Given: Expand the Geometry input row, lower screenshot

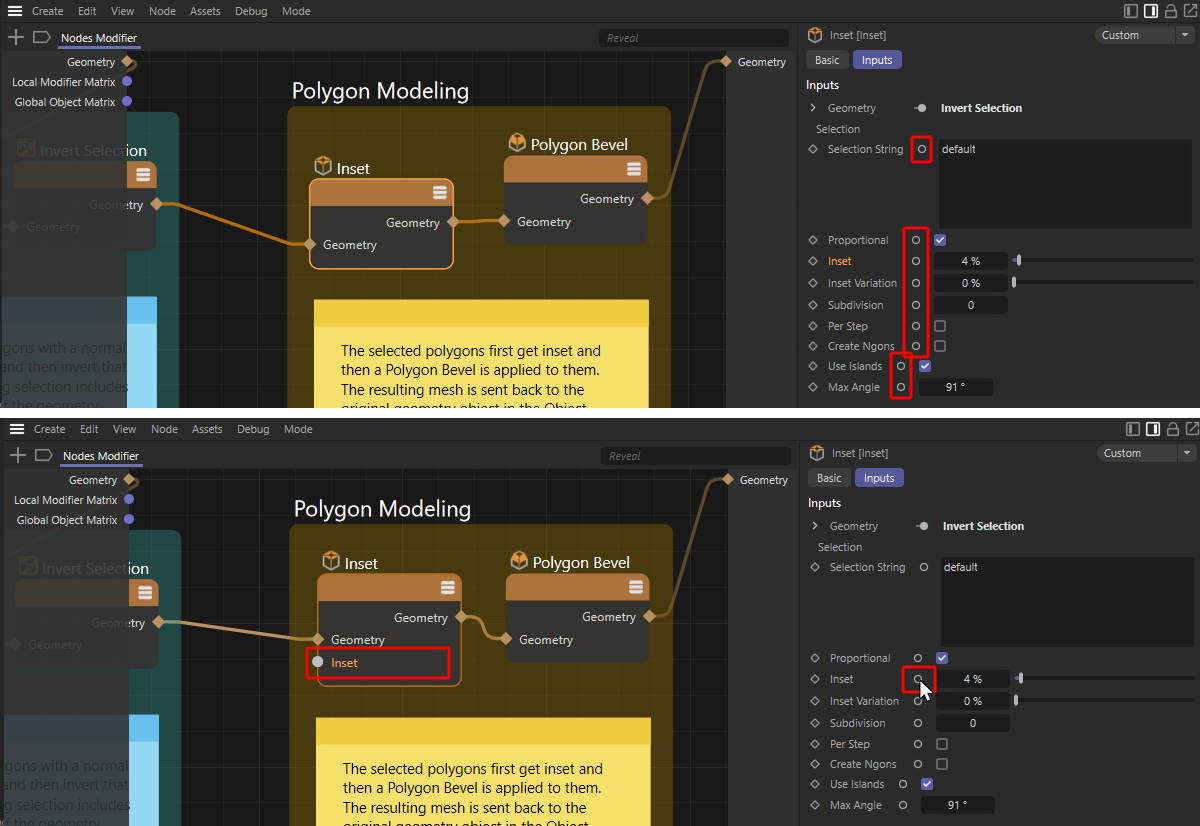Looking at the screenshot, I should pos(816,526).
